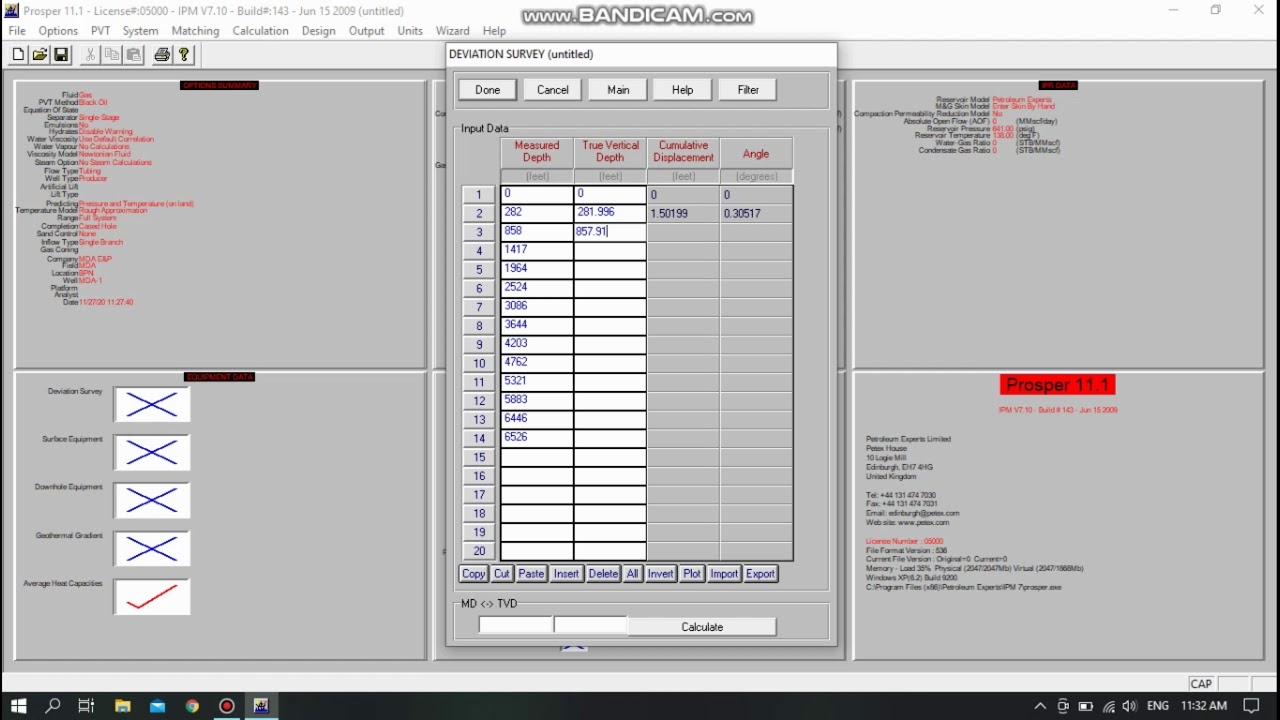Screen dimensions: 1280x720
Task: Click the MD<->TVD Calculate button
Action: coord(702,627)
